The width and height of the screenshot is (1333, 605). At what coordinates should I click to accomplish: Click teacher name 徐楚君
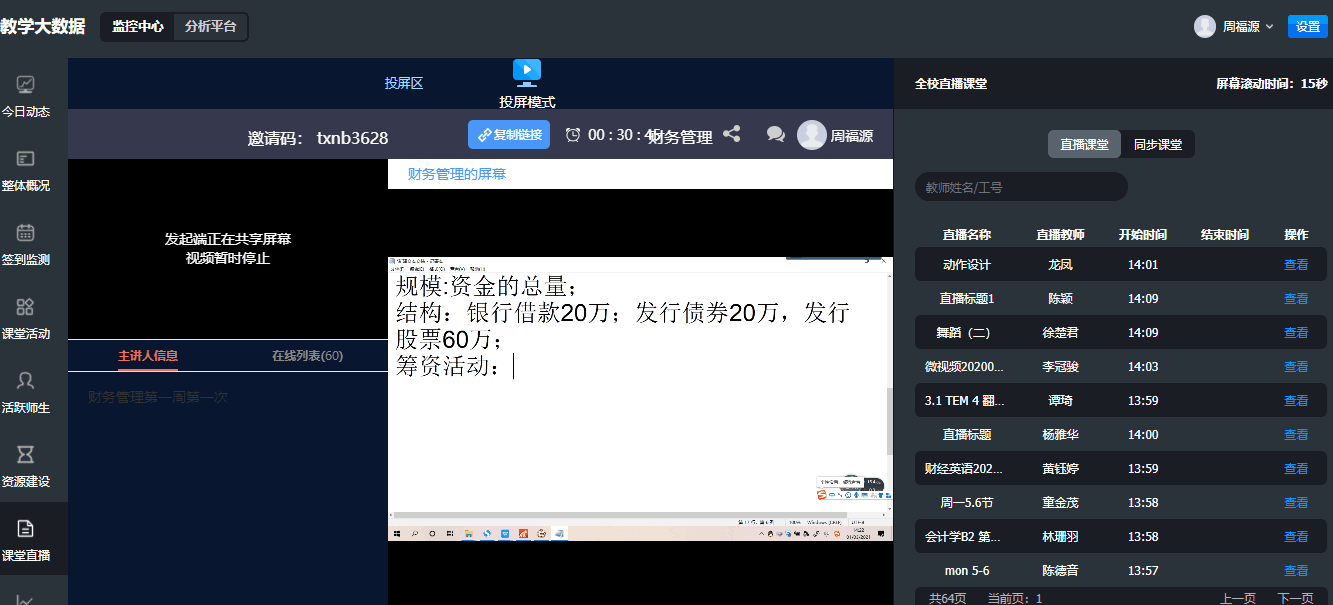click(x=1060, y=333)
